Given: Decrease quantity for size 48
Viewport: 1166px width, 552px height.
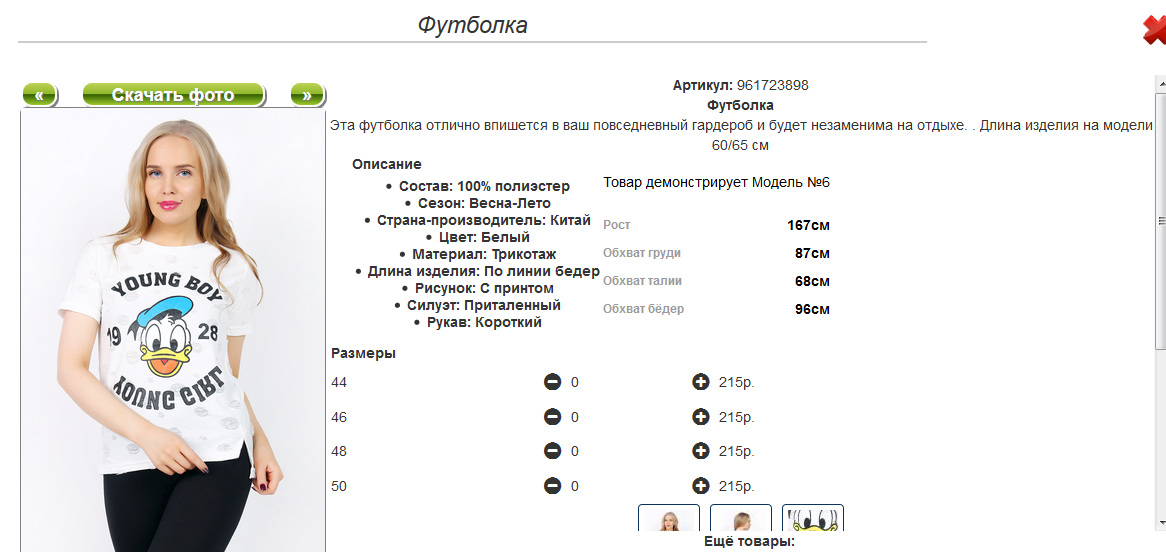Looking at the screenshot, I should (x=553, y=451).
